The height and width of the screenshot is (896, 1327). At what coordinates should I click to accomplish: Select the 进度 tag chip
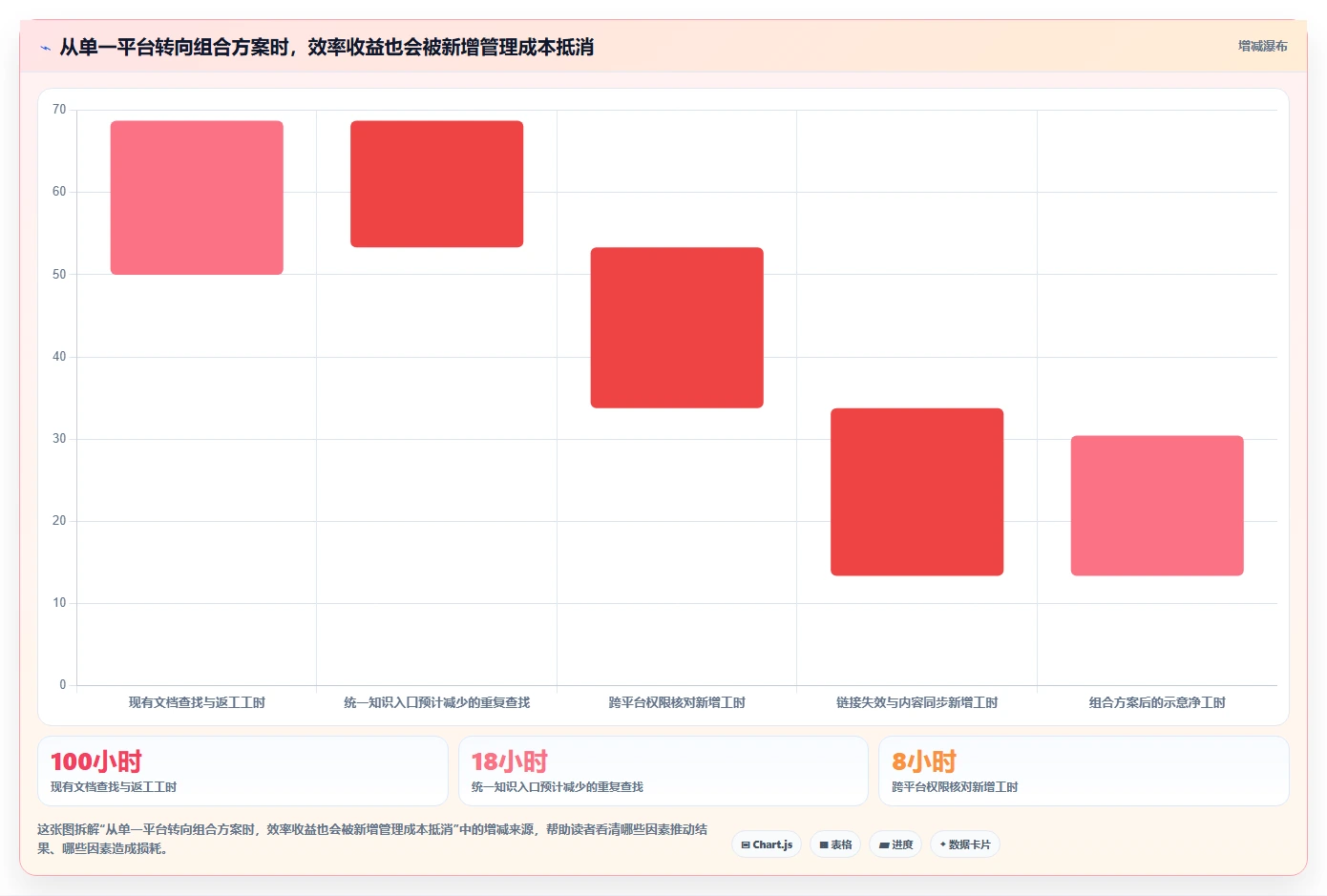tap(895, 844)
